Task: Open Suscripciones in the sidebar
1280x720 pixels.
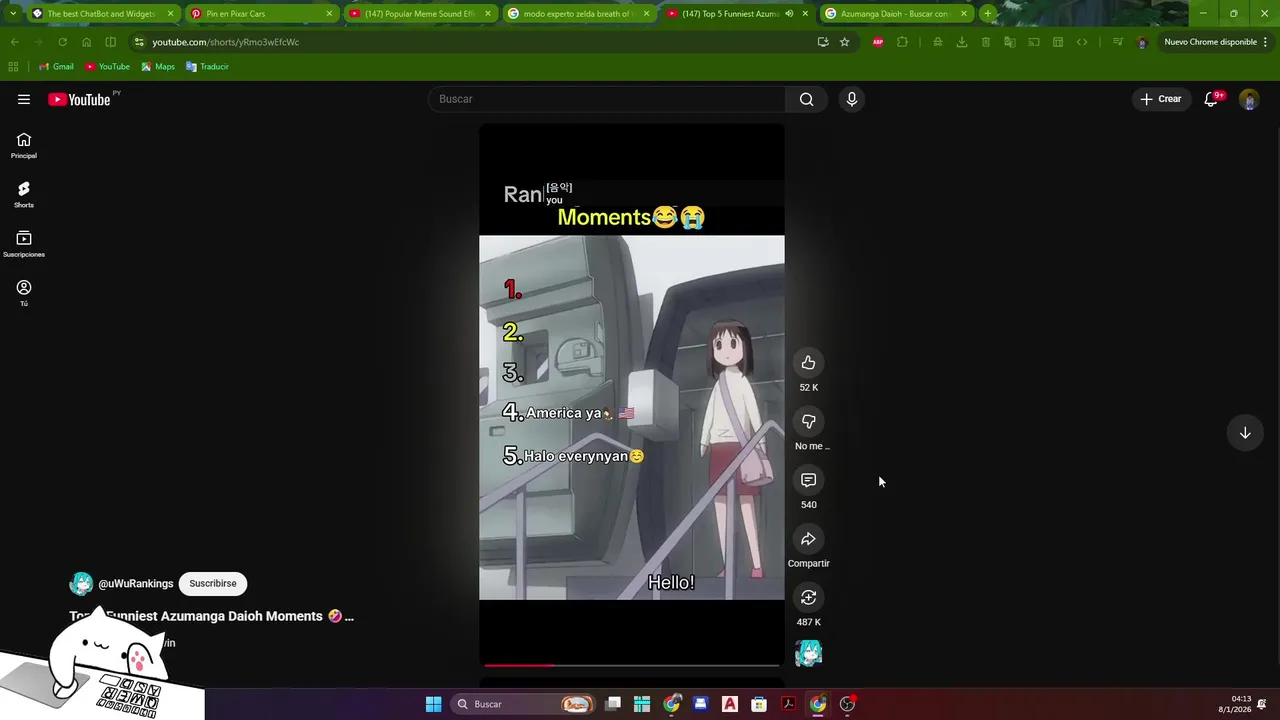Action: click(x=24, y=244)
